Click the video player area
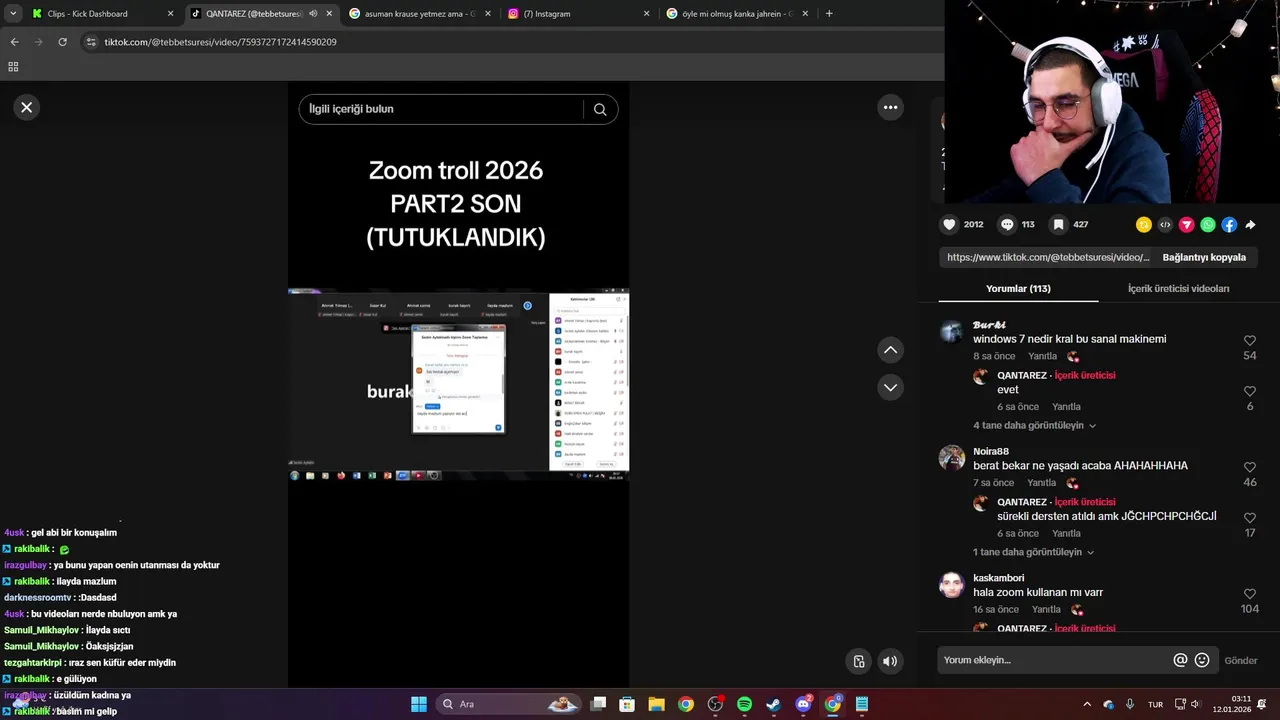The height and width of the screenshot is (720, 1280). (x=458, y=385)
